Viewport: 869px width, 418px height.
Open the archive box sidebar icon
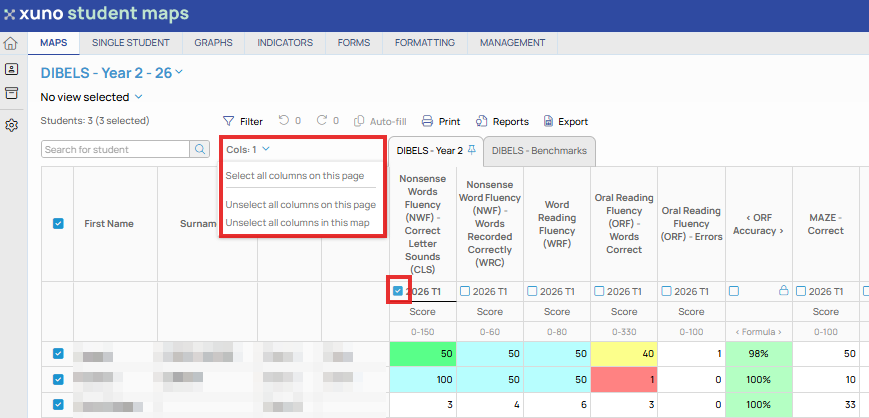click(11, 93)
